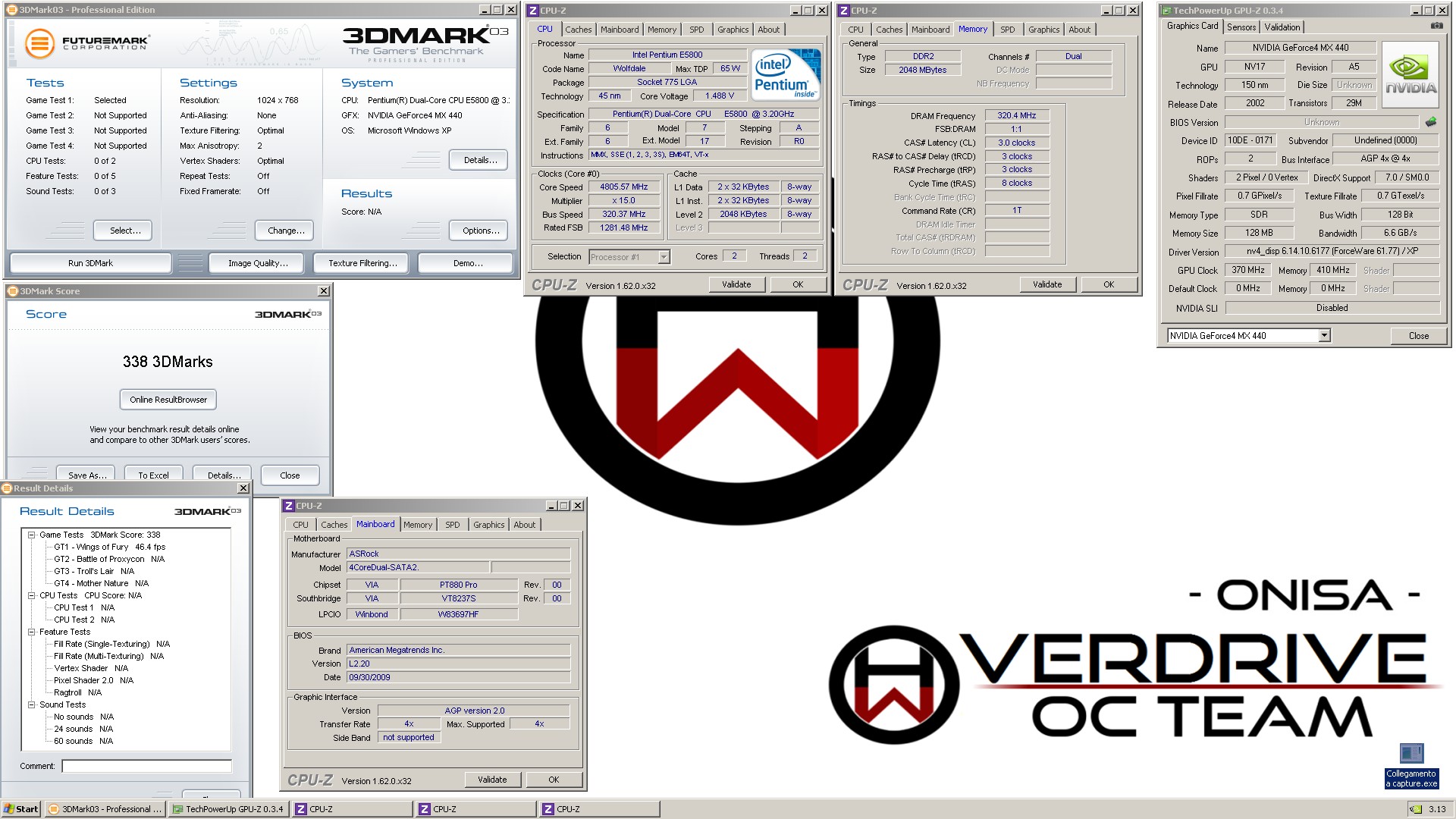Viewport: 1456px width, 819px height.
Task: Click OK in the CPU-Z Memory window
Action: (x=1109, y=284)
